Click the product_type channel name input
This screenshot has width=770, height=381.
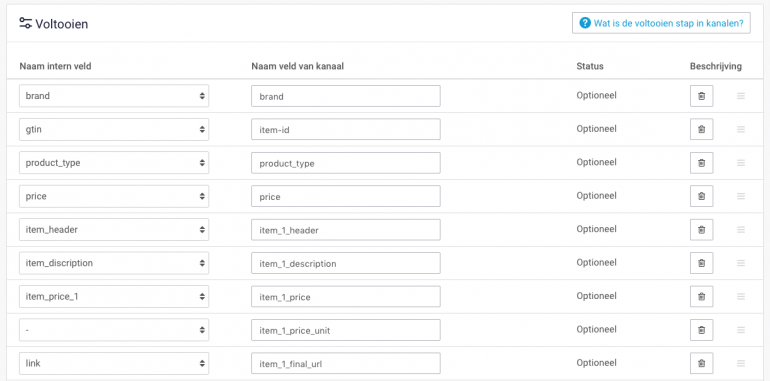pyautogui.click(x=346, y=163)
